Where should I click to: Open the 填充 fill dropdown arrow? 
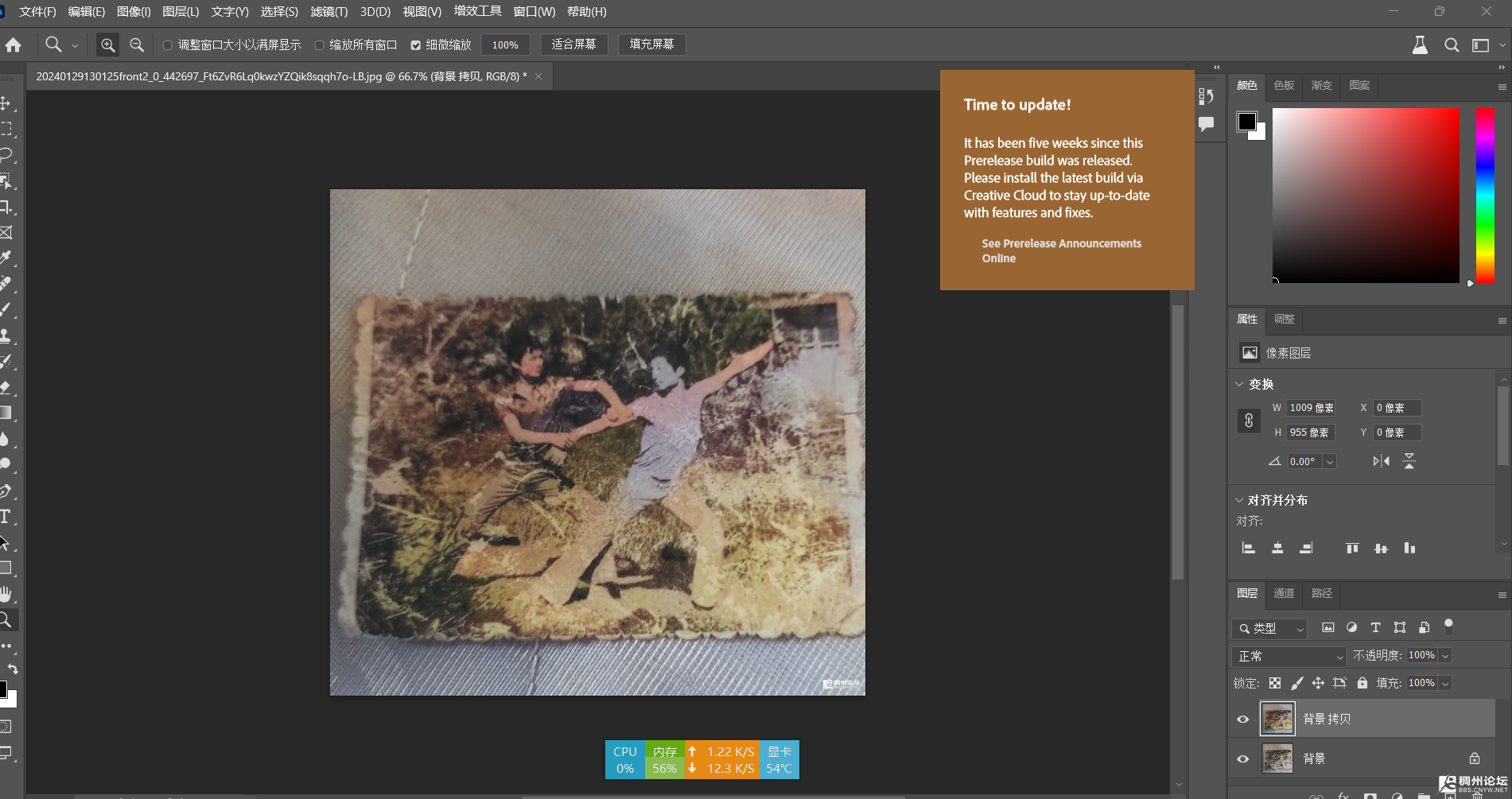pyautogui.click(x=1445, y=683)
